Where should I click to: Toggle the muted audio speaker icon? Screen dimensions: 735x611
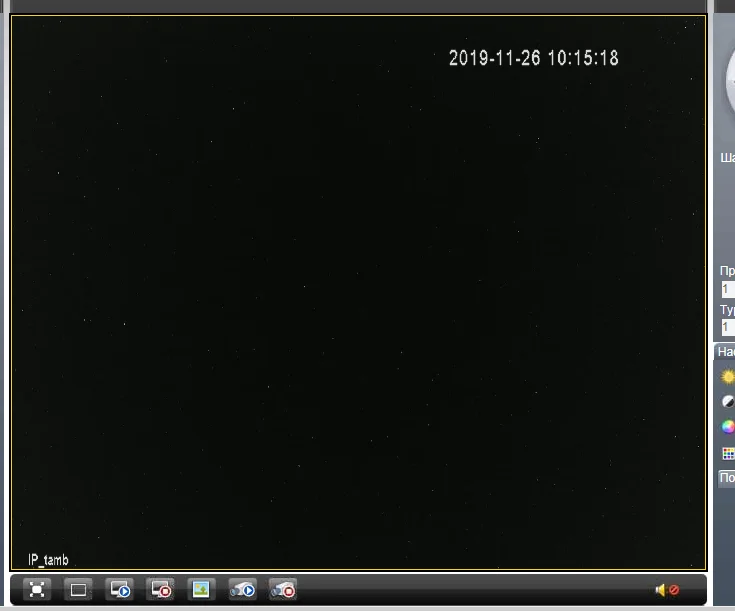coord(667,590)
